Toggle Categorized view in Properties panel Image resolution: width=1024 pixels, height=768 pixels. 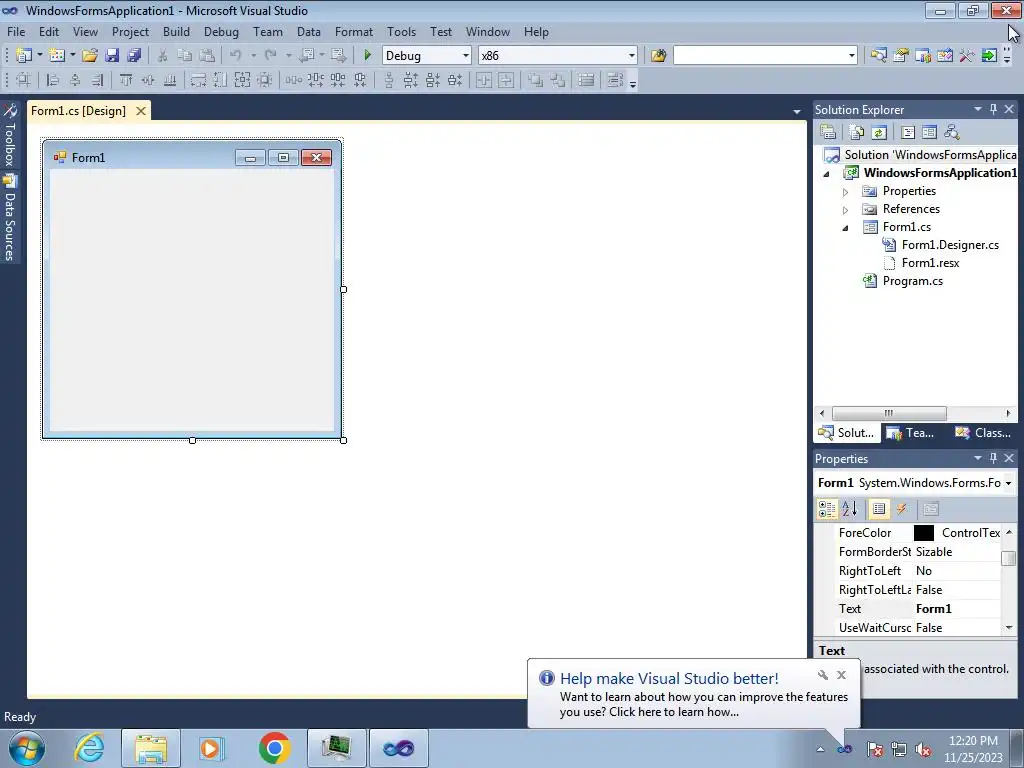click(x=827, y=509)
